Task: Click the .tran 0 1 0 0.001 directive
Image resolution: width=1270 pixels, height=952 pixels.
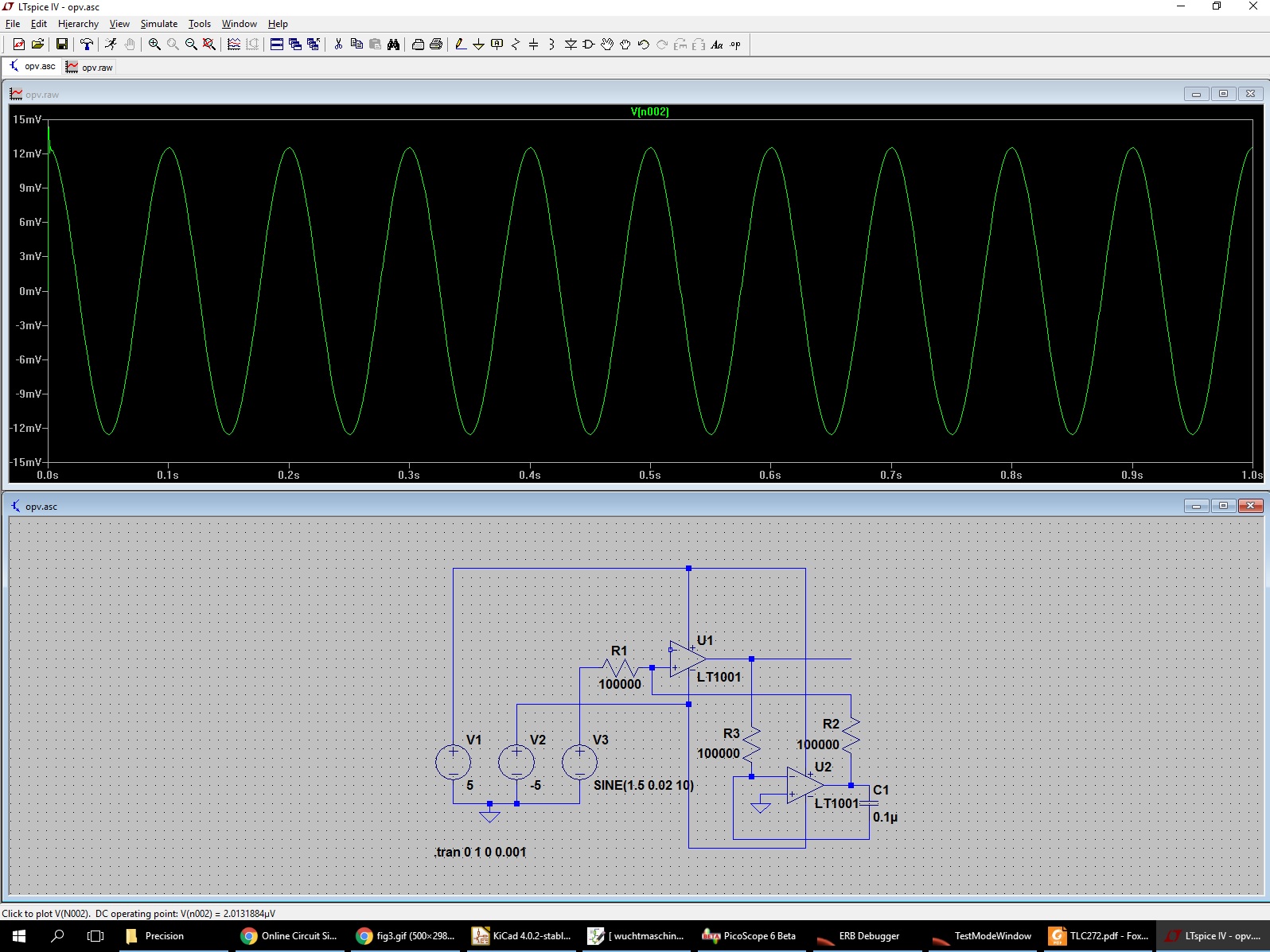Action: [x=480, y=852]
